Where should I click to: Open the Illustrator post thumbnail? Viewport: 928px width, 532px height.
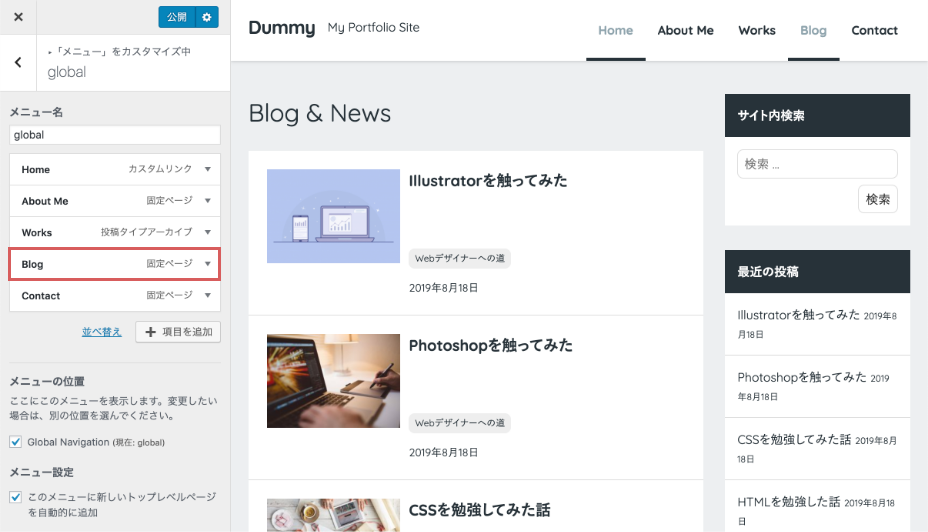click(333, 216)
